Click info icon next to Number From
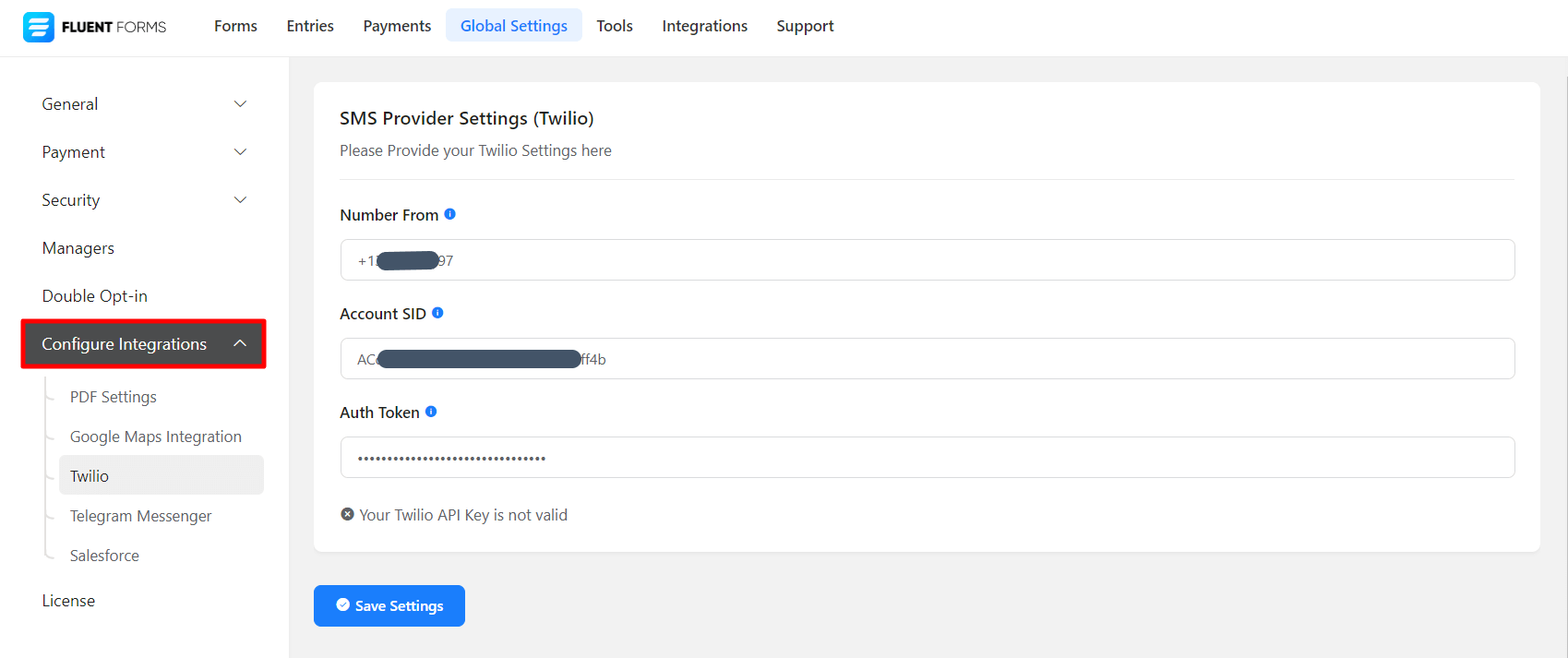The height and width of the screenshot is (658, 1568). coord(450,214)
